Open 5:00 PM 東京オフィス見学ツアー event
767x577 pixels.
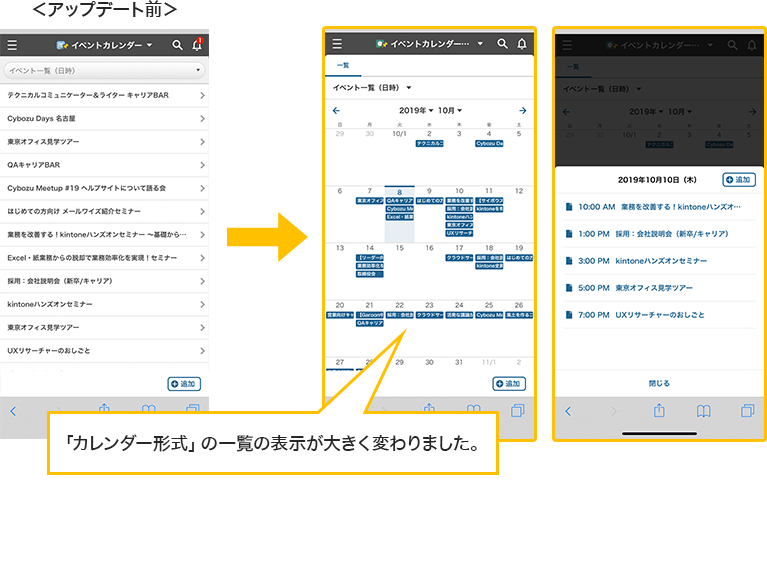pos(659,288)
